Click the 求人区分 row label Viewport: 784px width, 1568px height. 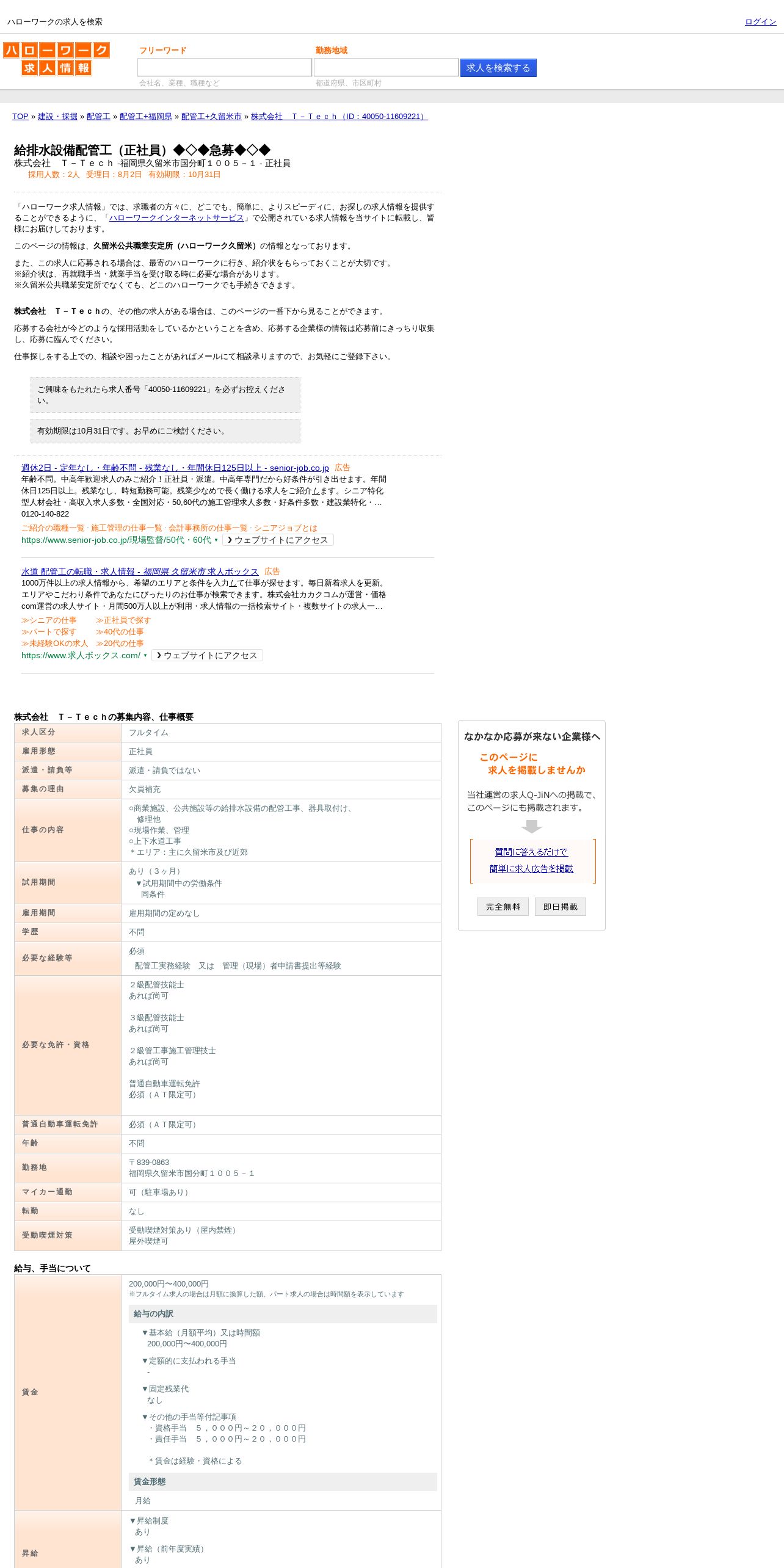pos(68,732)
